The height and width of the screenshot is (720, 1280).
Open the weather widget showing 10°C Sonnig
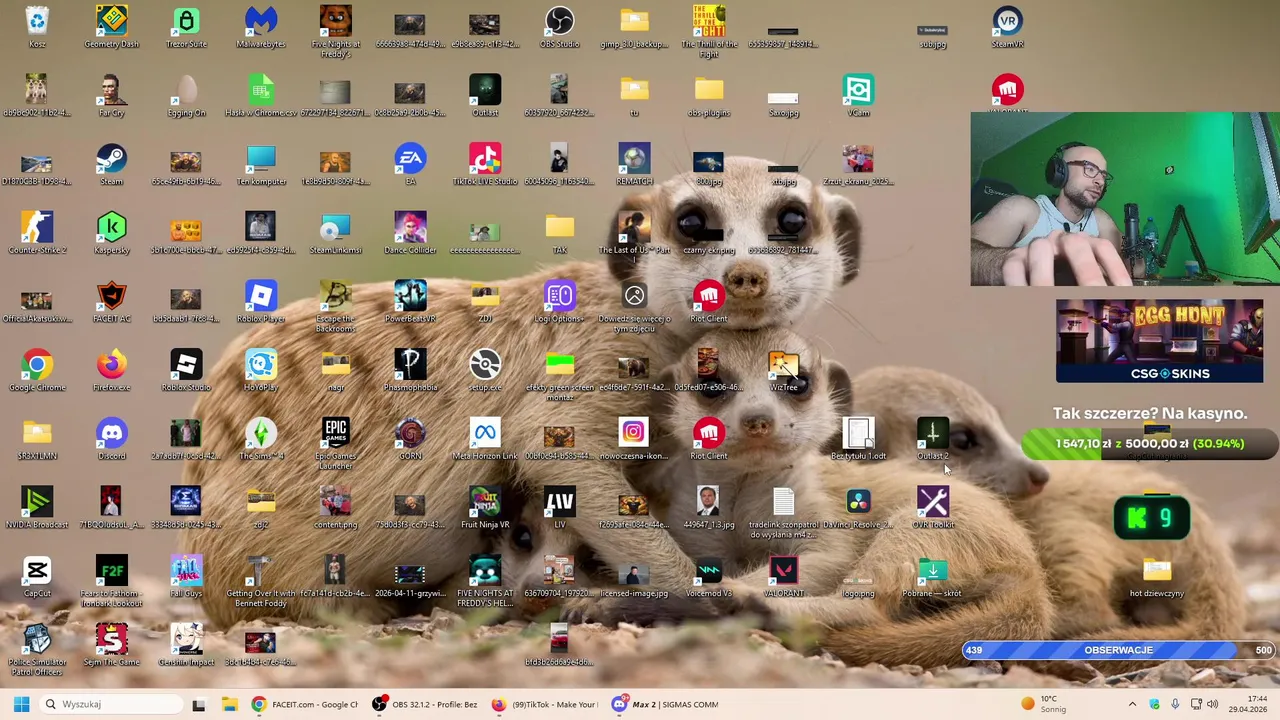pos(1045,704)
